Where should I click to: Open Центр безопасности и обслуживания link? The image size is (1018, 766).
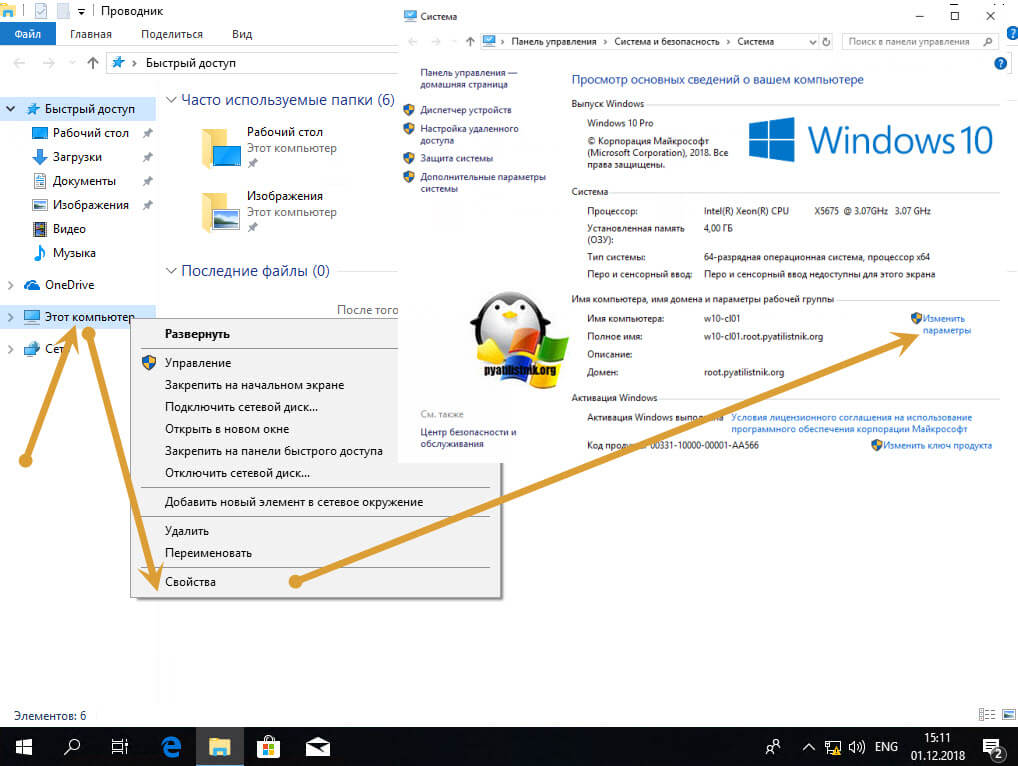point(467,438)
